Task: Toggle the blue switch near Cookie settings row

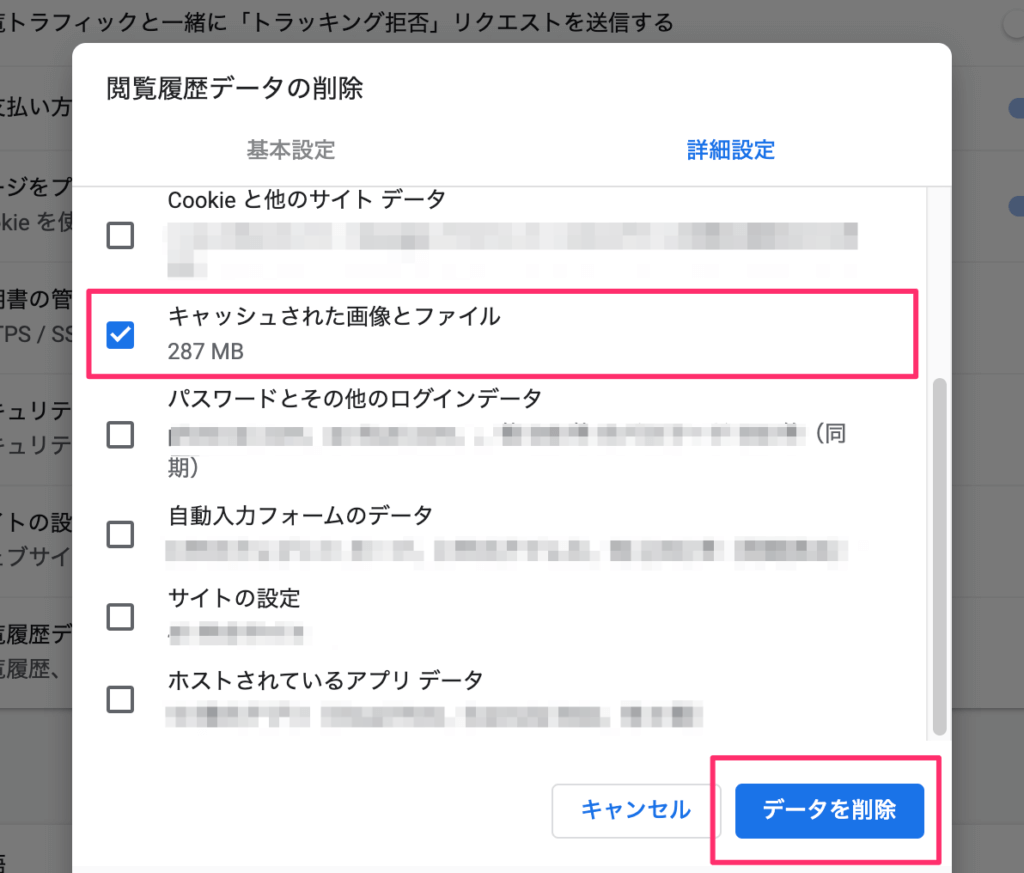Action: coord(1017,205)
